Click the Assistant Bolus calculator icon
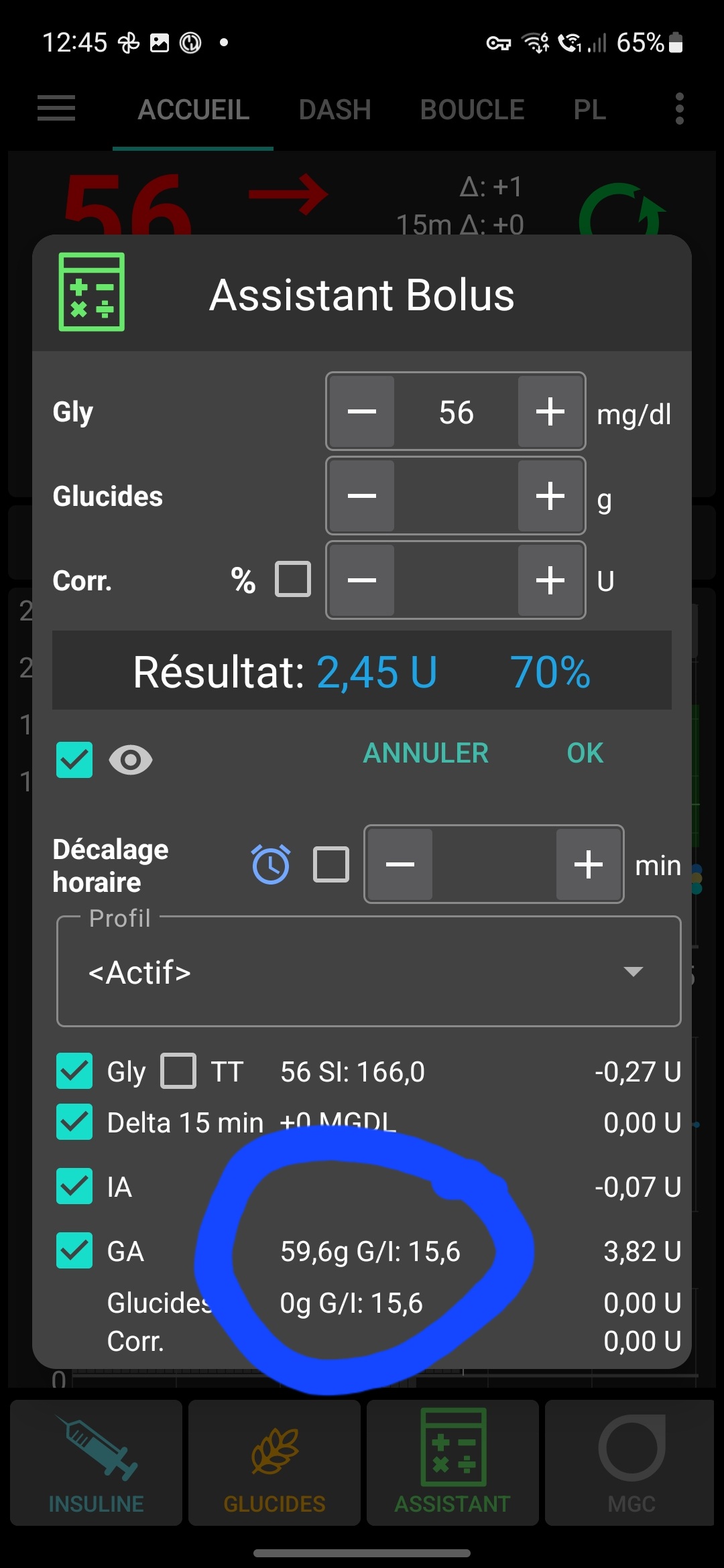The width and height of the screenshot is (724, 1568). click(x=91, y=293)
